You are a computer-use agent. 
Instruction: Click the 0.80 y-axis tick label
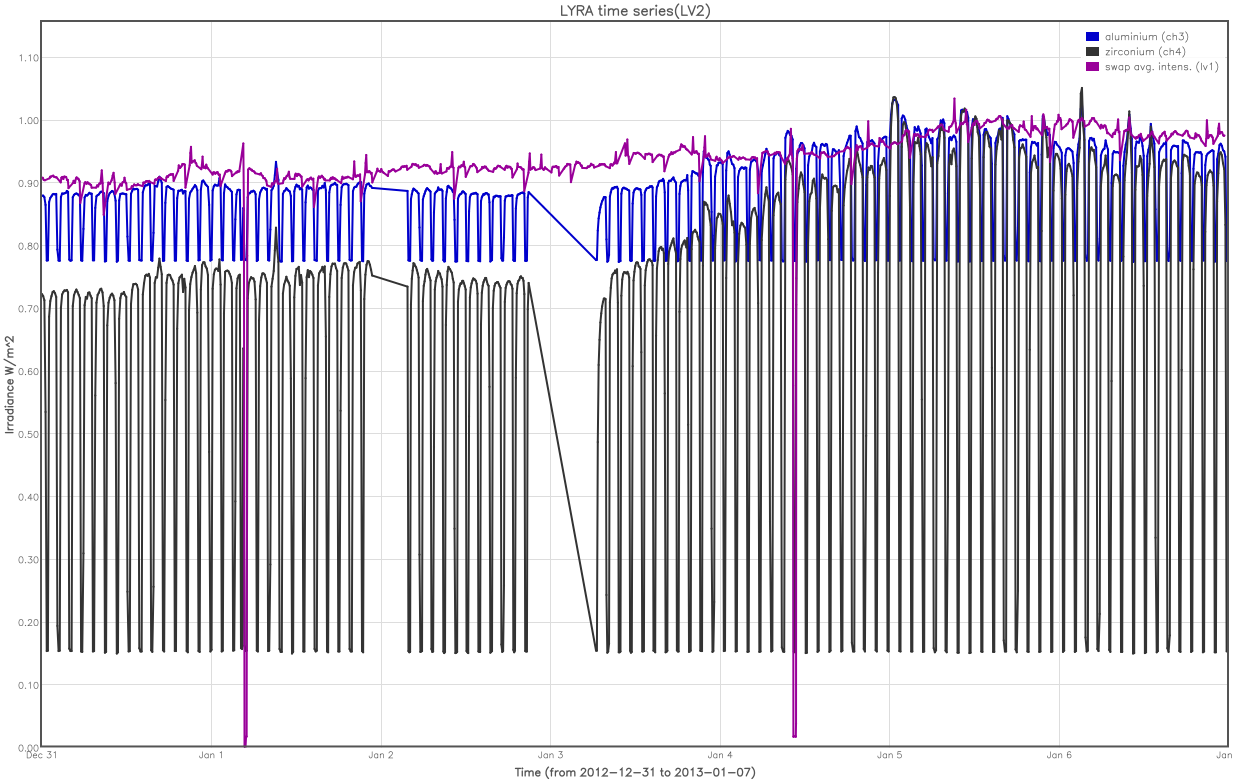28,246
